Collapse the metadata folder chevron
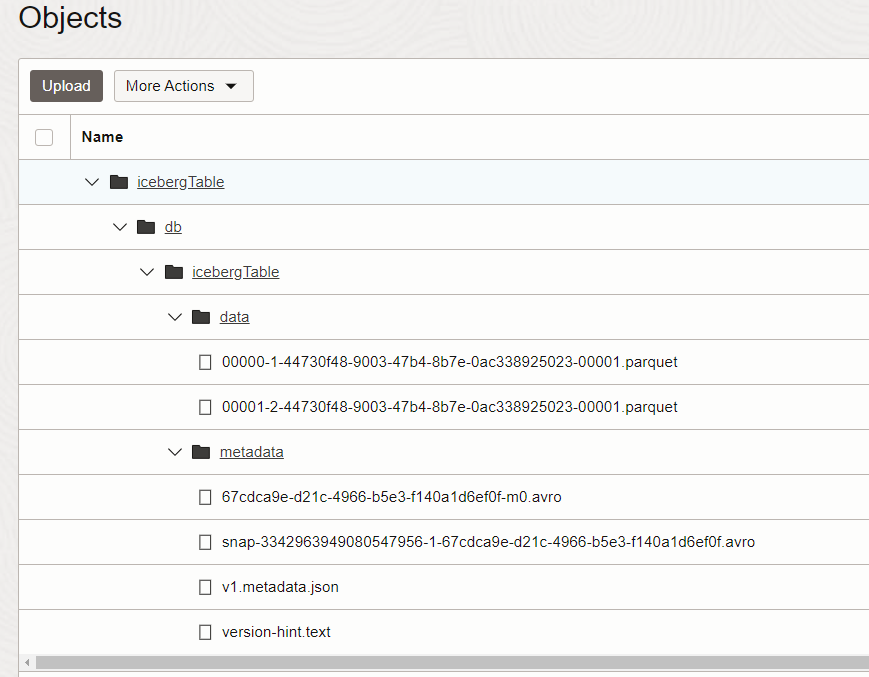 coord(175,452)
